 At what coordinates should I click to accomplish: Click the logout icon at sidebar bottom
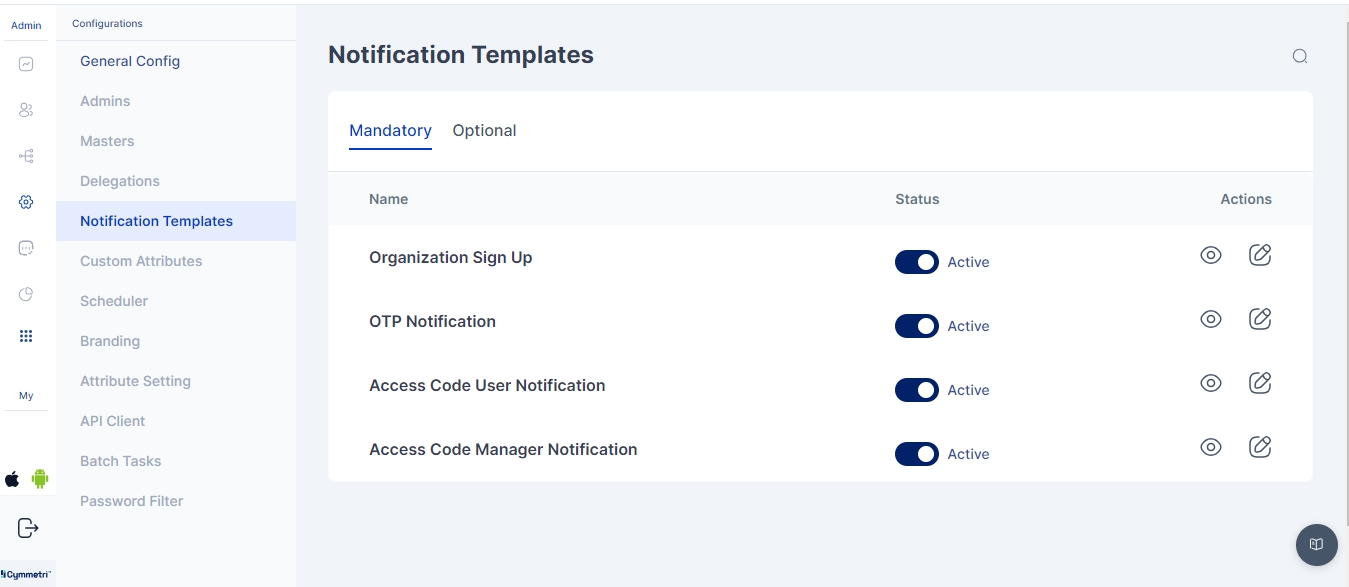pyautogui.click(x=28, y=528)
